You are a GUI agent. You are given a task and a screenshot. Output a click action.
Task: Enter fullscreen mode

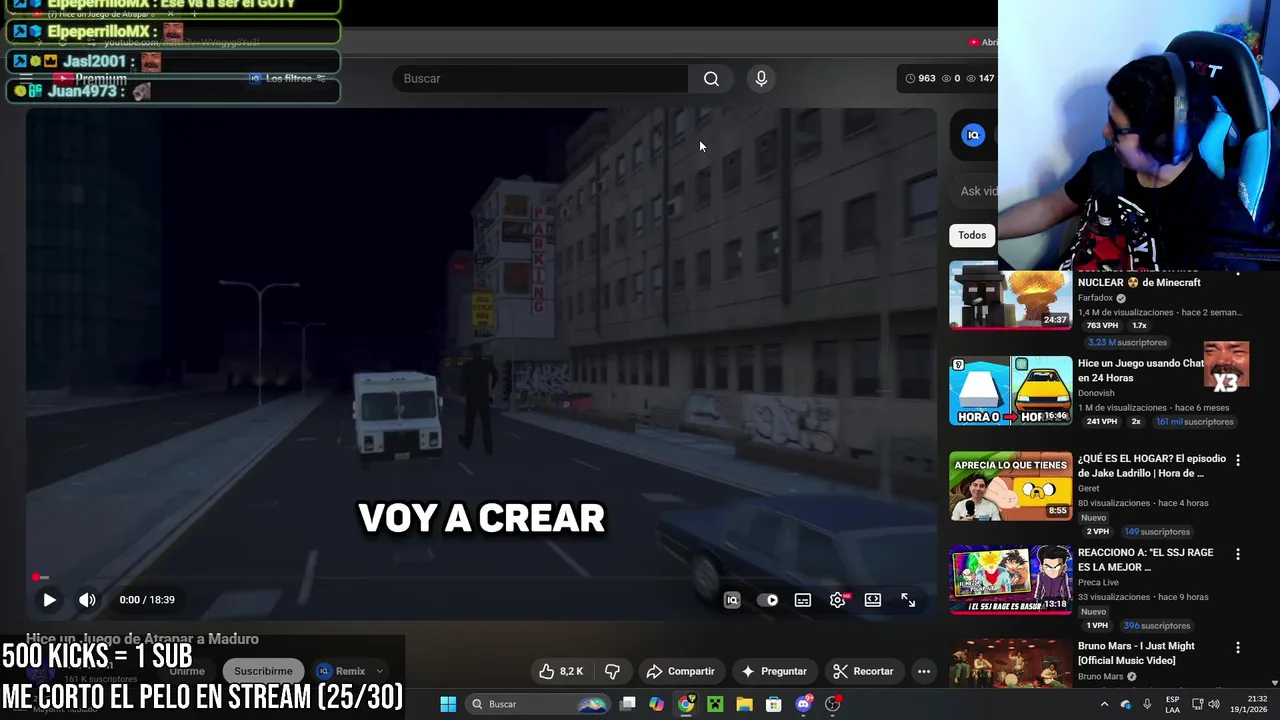tap(908, 600)
